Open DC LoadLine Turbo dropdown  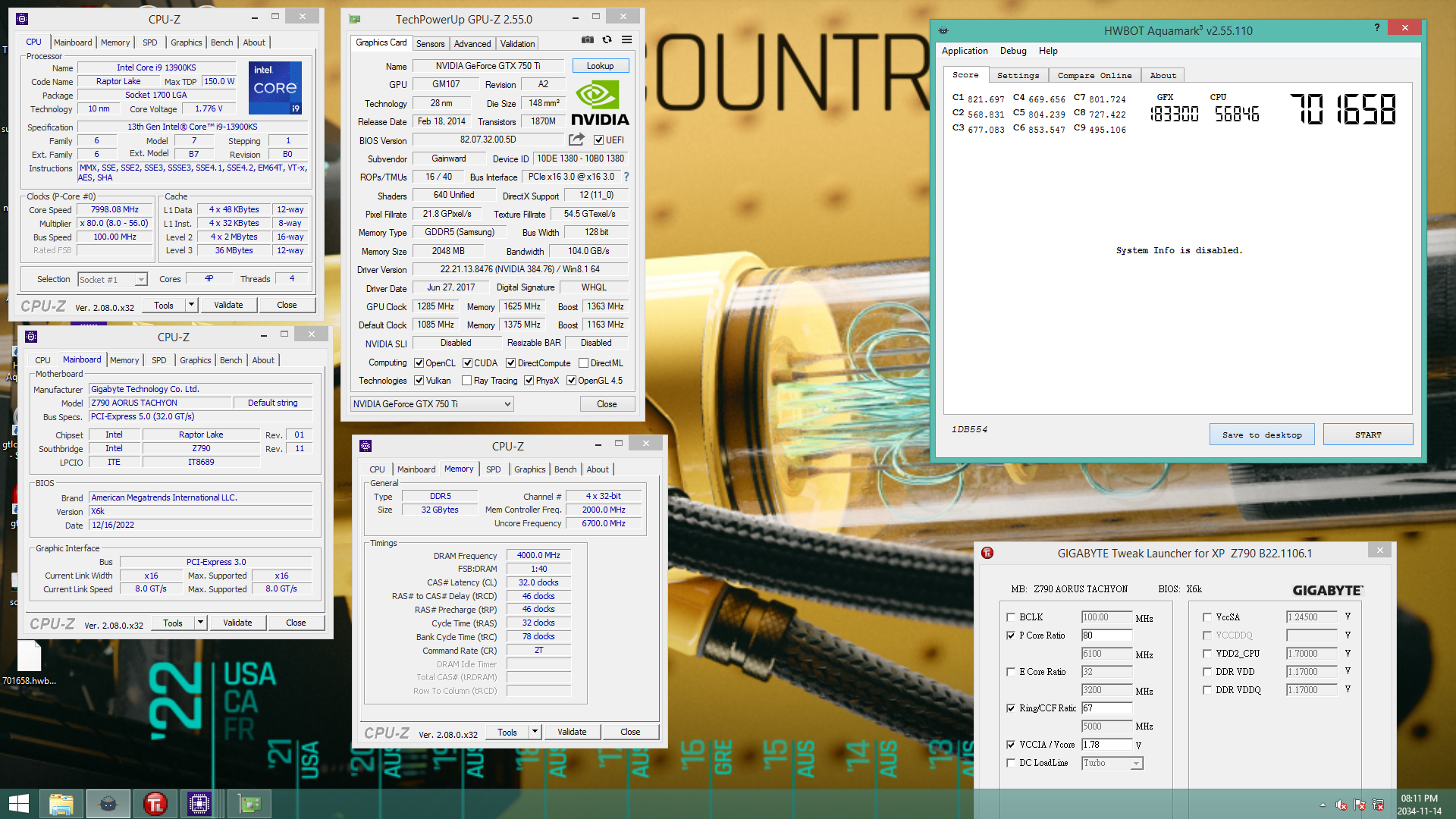pos(1112,764)
